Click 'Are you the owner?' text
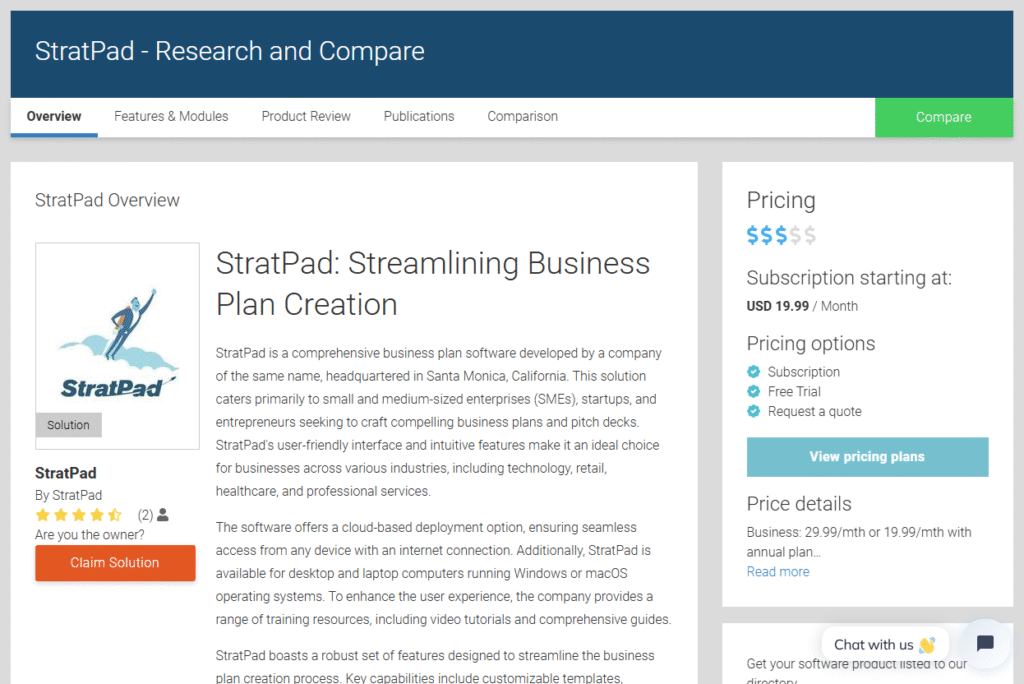Screen dimensions: 1024x684 pos(89,534)
